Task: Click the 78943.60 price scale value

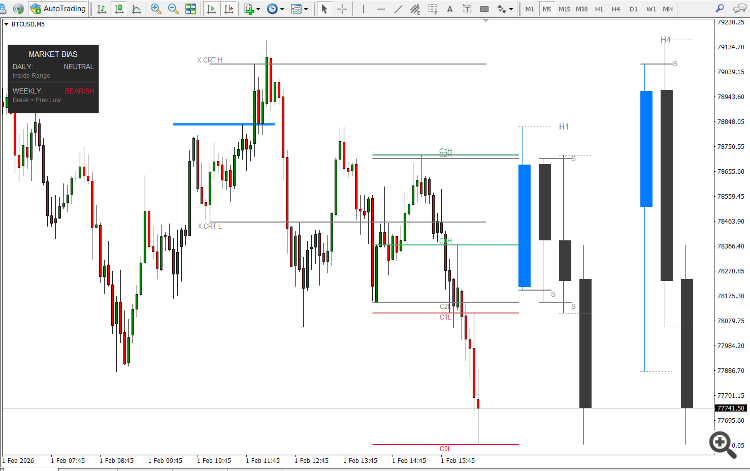Action: point(731,97)
